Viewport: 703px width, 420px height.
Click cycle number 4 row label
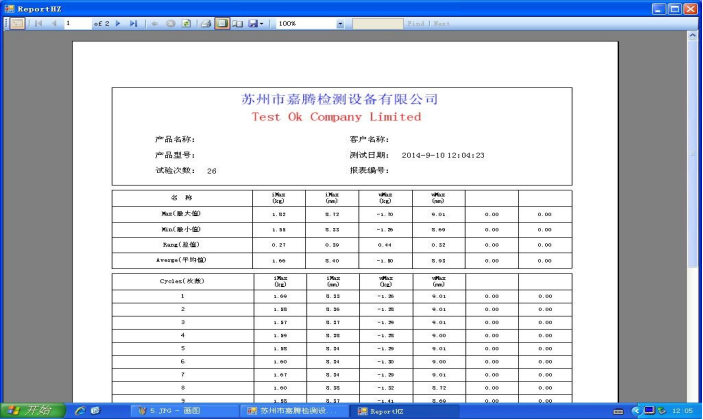[182, 335]
